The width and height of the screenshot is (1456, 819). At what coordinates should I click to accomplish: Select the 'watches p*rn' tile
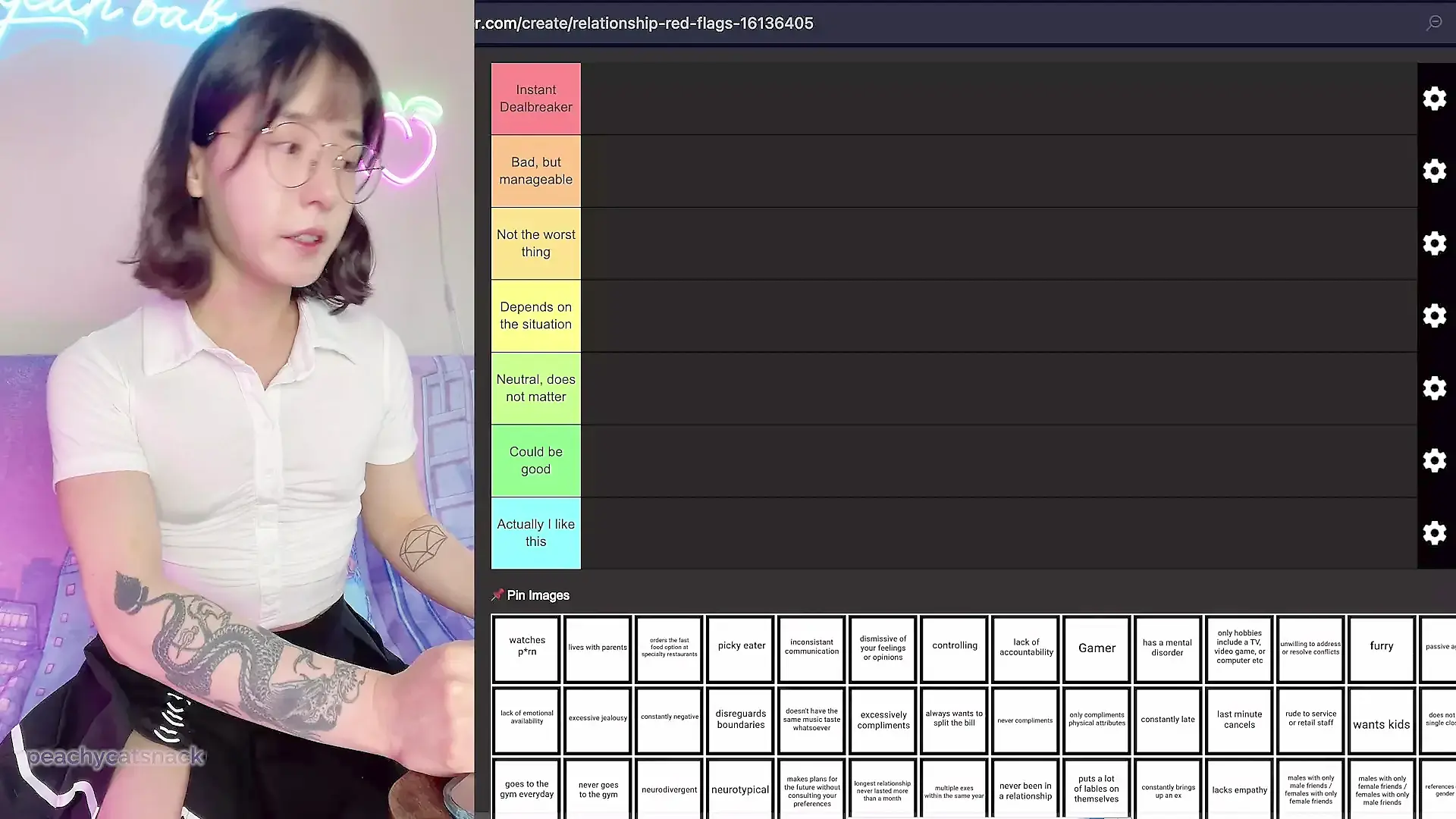(x=527, y=648)
